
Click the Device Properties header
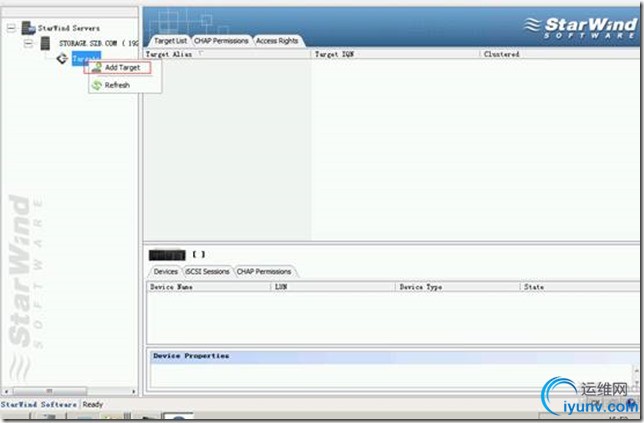(x=393, y=356)
